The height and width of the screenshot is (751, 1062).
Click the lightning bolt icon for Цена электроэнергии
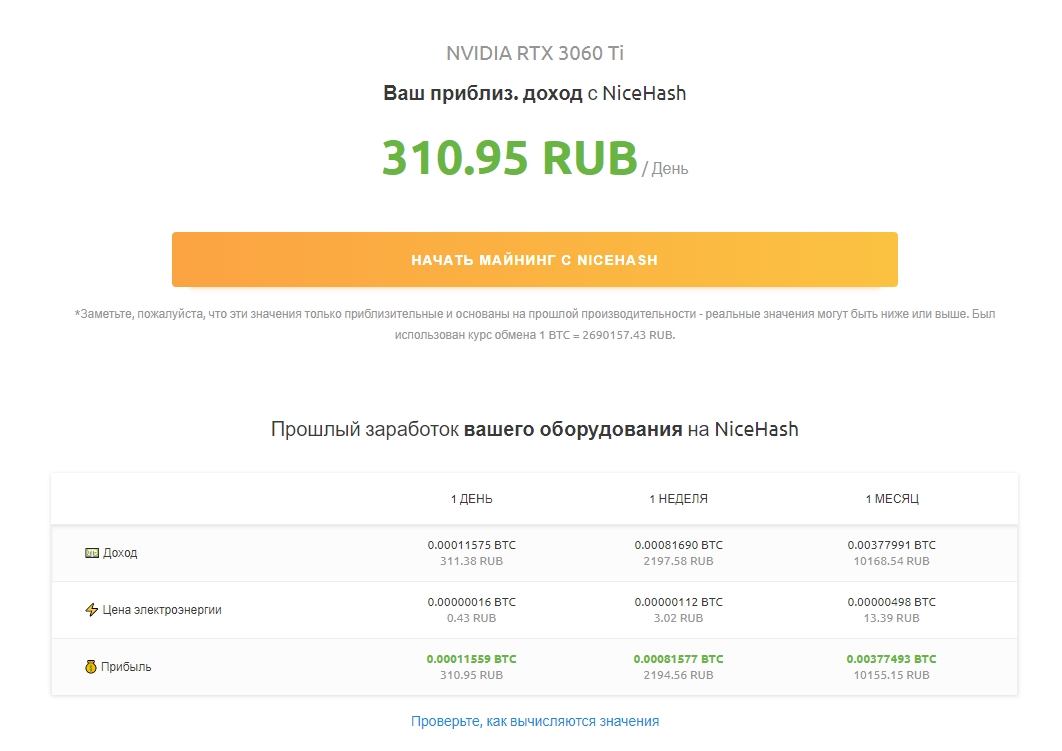click(x=91, y=609)
